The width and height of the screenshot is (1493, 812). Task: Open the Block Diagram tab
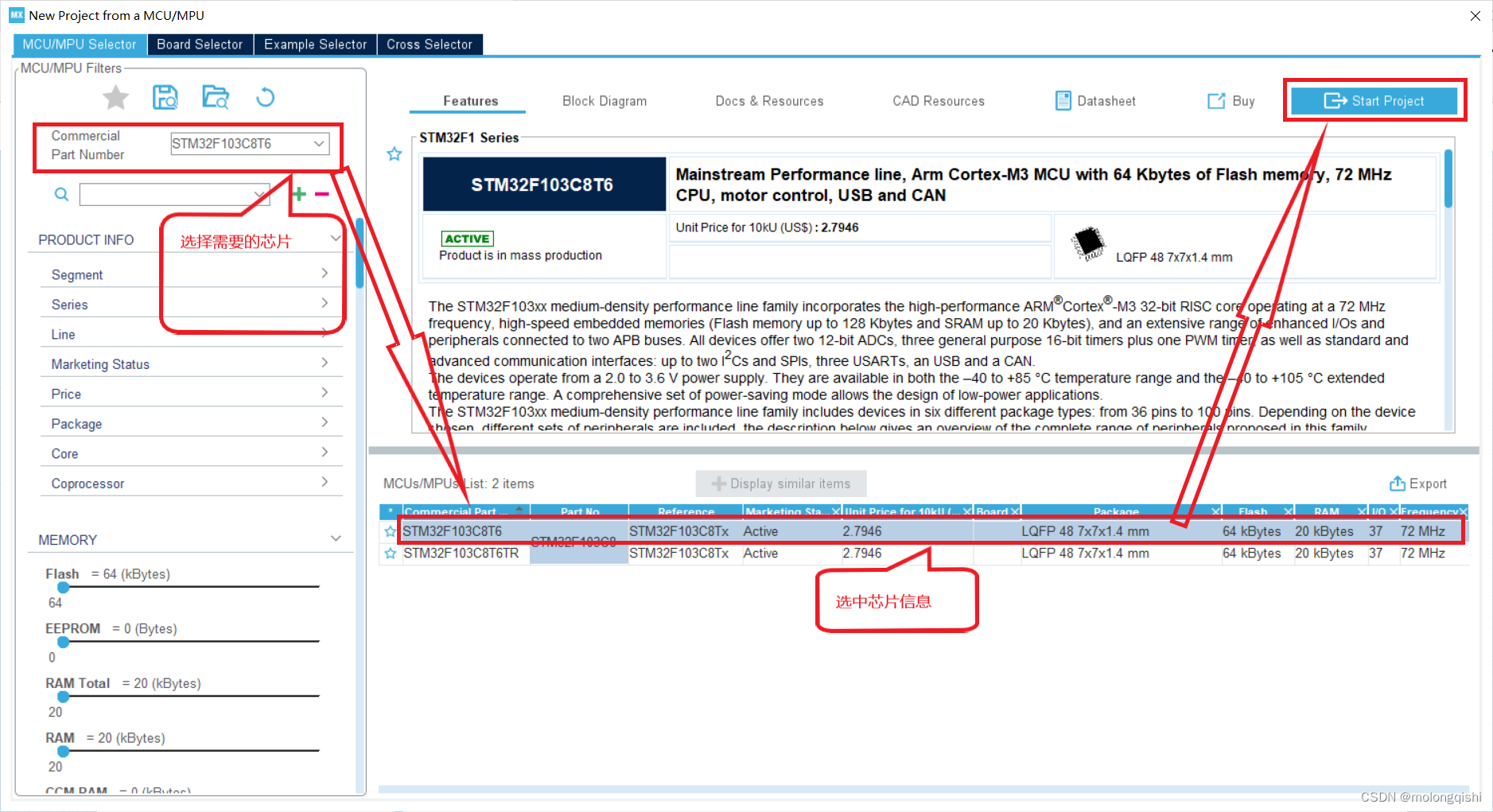(605, 101)
